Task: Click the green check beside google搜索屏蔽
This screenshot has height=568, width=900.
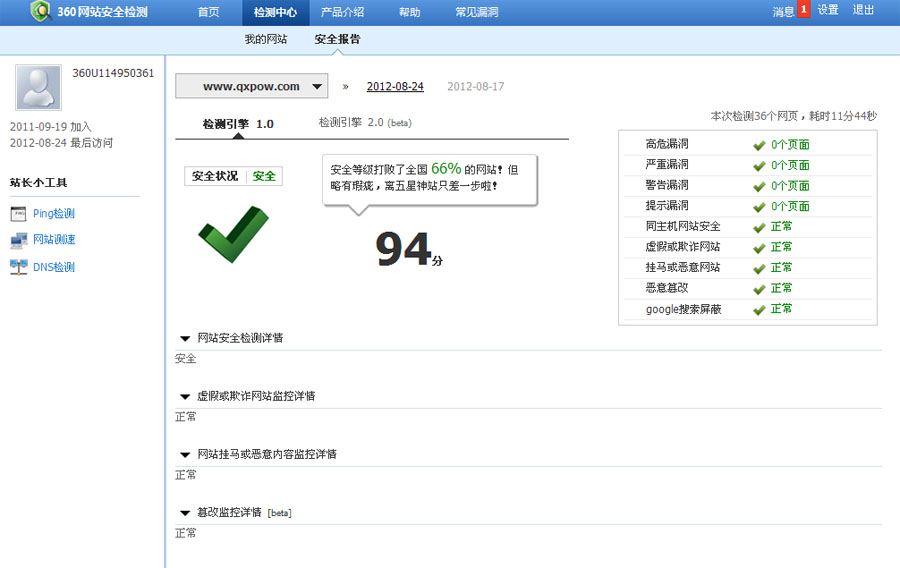Action: pyautogui.click(x=759, y=310)
